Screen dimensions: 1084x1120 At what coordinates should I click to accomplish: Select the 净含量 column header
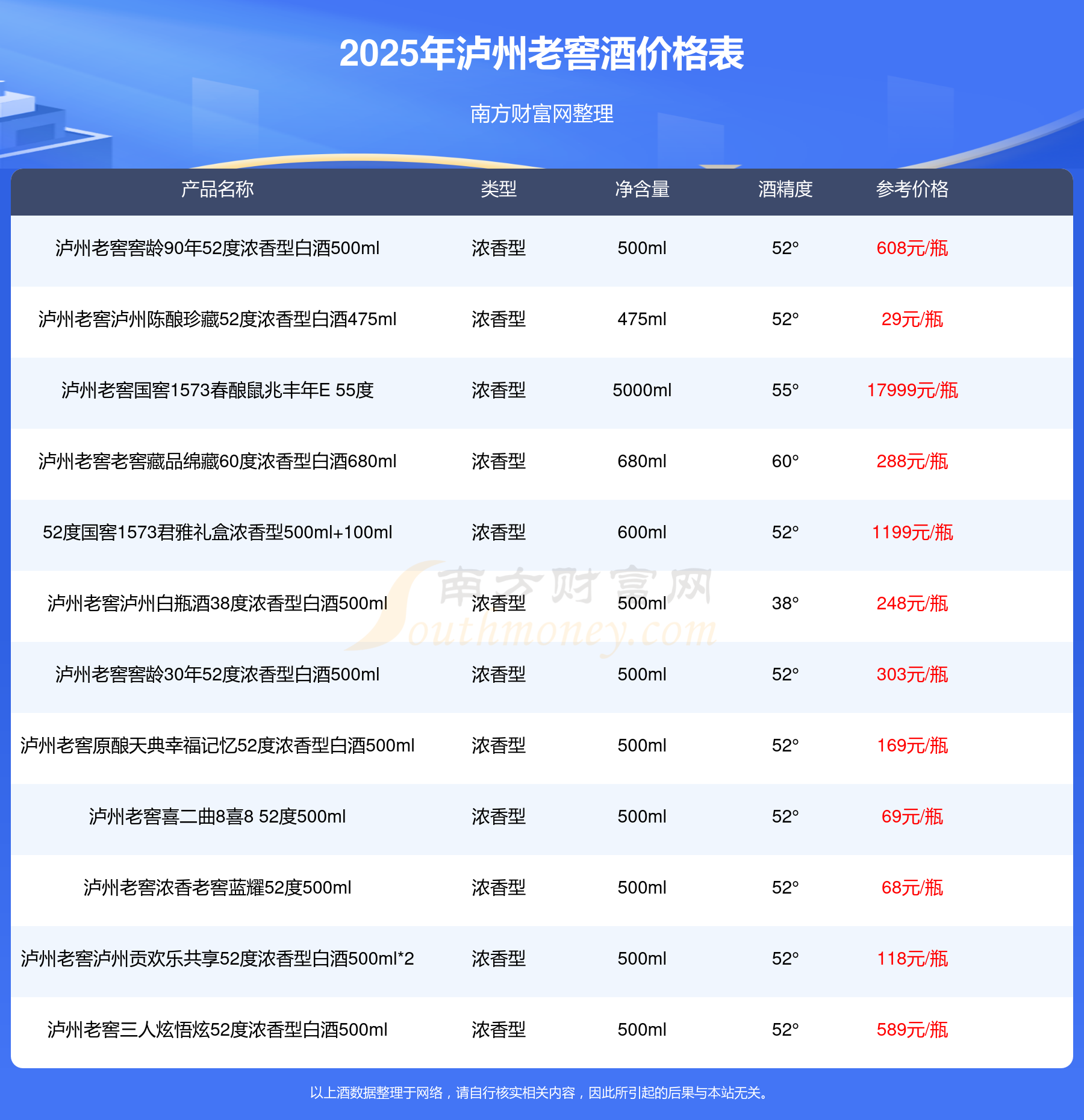pyautogui.click(x=642, y=189)
